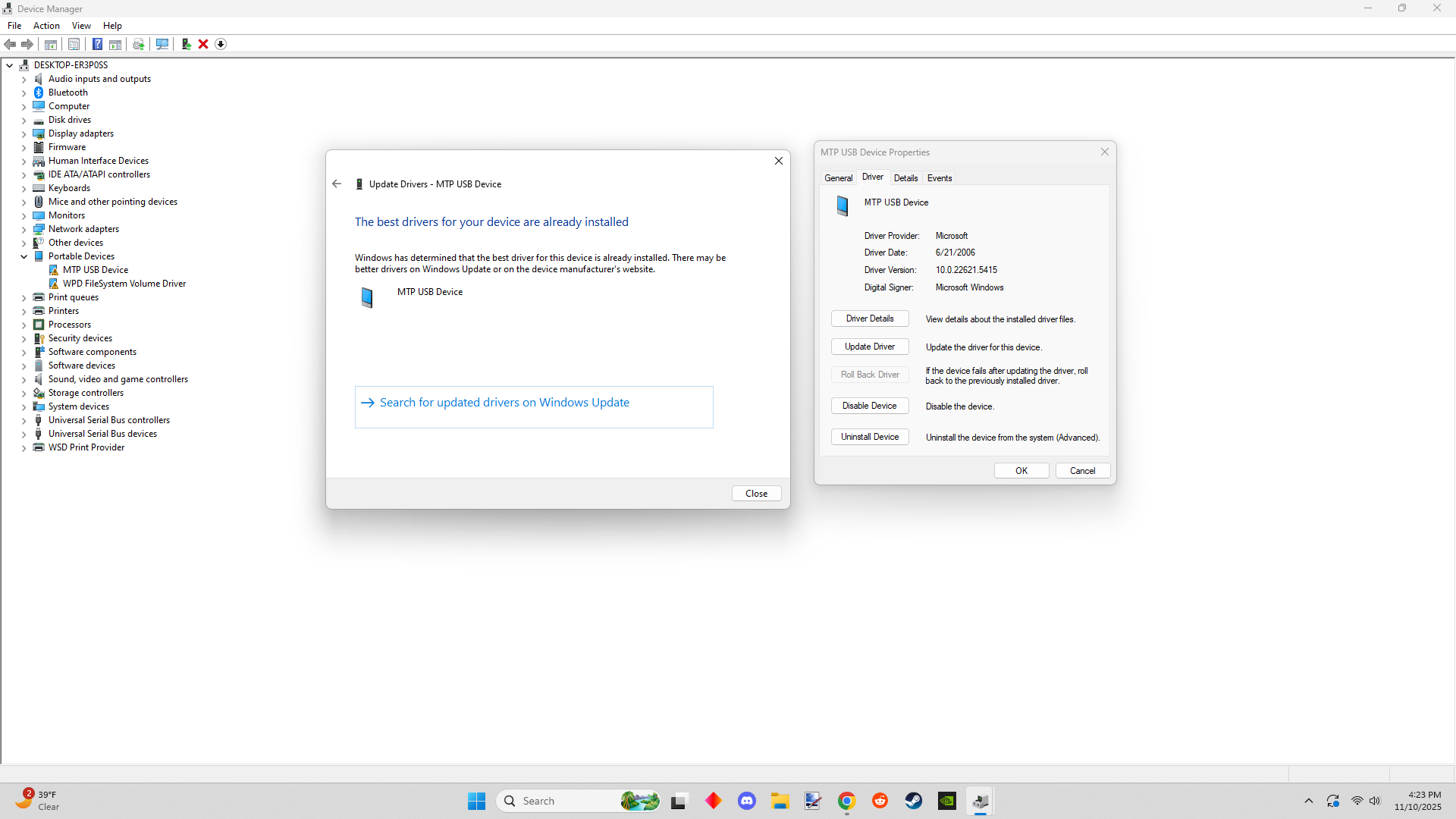The width and height of the screenshot is (1456, 819).
Task: Click the red X Uninstall device icon
Action: [x=203, y=44]
